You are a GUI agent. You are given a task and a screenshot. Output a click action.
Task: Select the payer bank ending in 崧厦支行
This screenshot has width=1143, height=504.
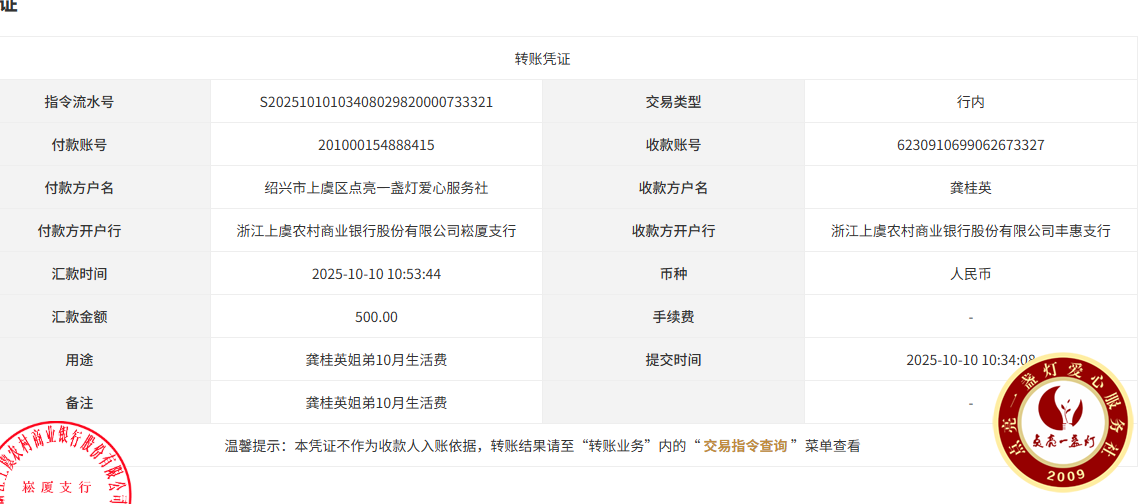click(x=376, y=231)
